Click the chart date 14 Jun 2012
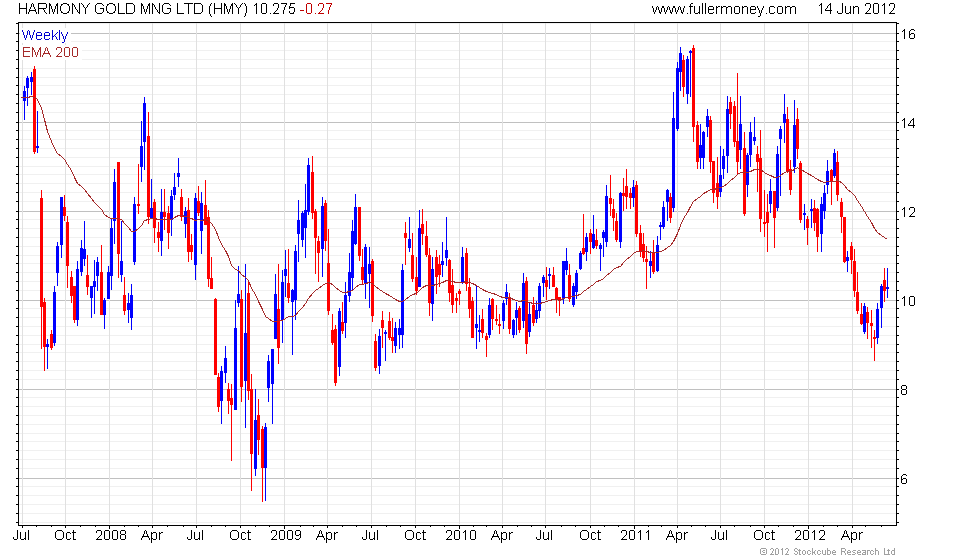The width and height of the screenshot is (980, 560). tap(856, 9)
